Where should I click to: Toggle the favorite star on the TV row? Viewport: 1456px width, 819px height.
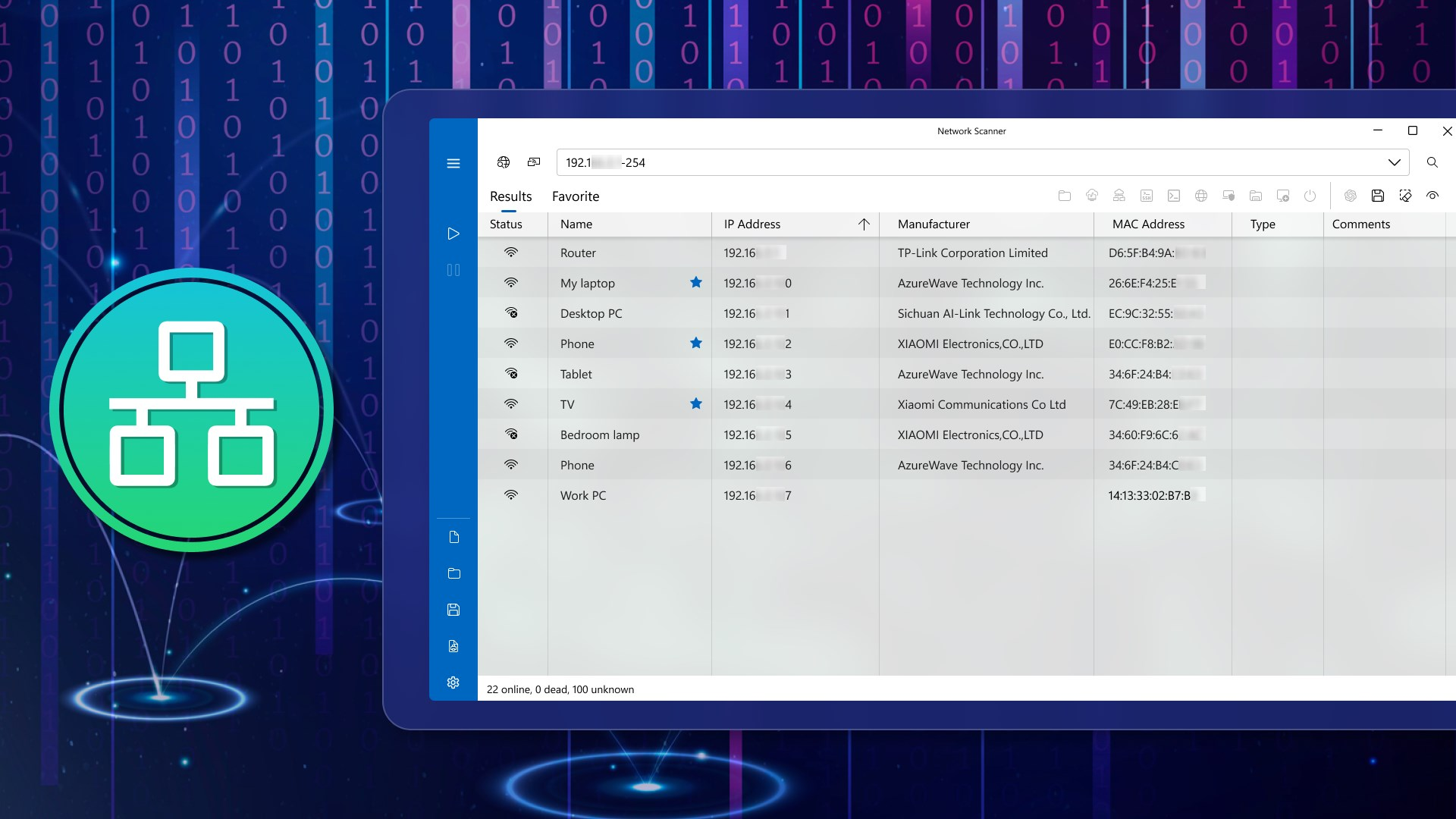(x=696, y=403)
